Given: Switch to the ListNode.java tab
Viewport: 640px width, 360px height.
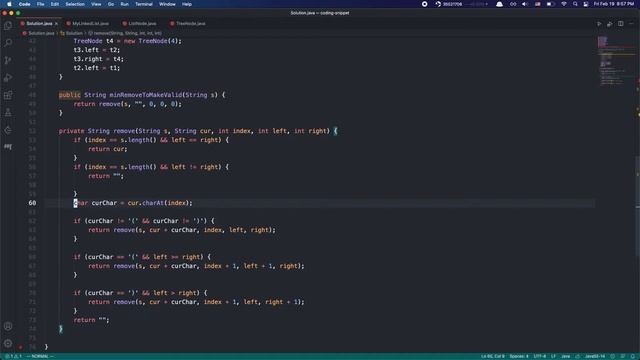Looking at the screenshot, I should 142,24.
